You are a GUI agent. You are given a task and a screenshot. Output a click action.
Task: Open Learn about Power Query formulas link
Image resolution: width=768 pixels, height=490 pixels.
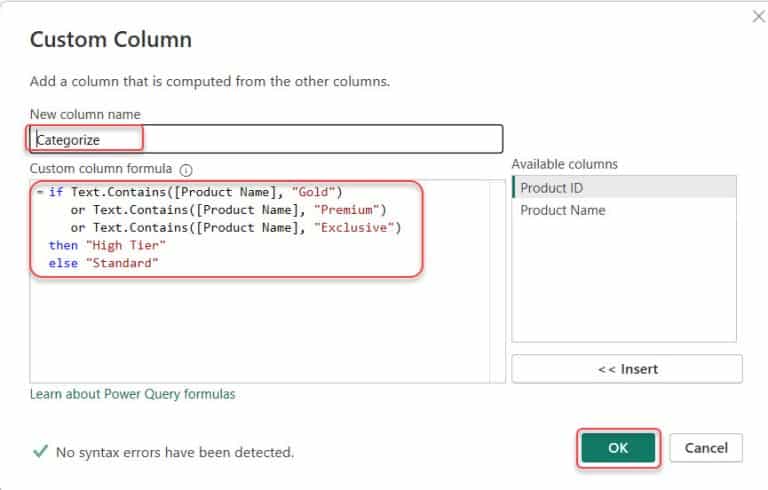[x=132, y=394]
